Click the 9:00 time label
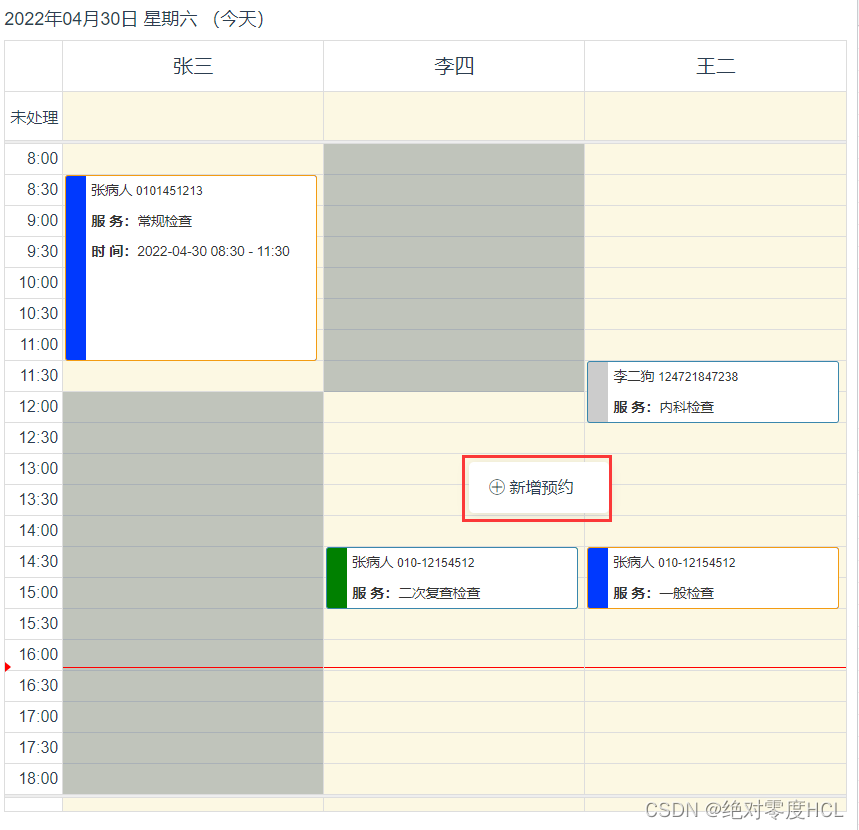 coord(42,220)
